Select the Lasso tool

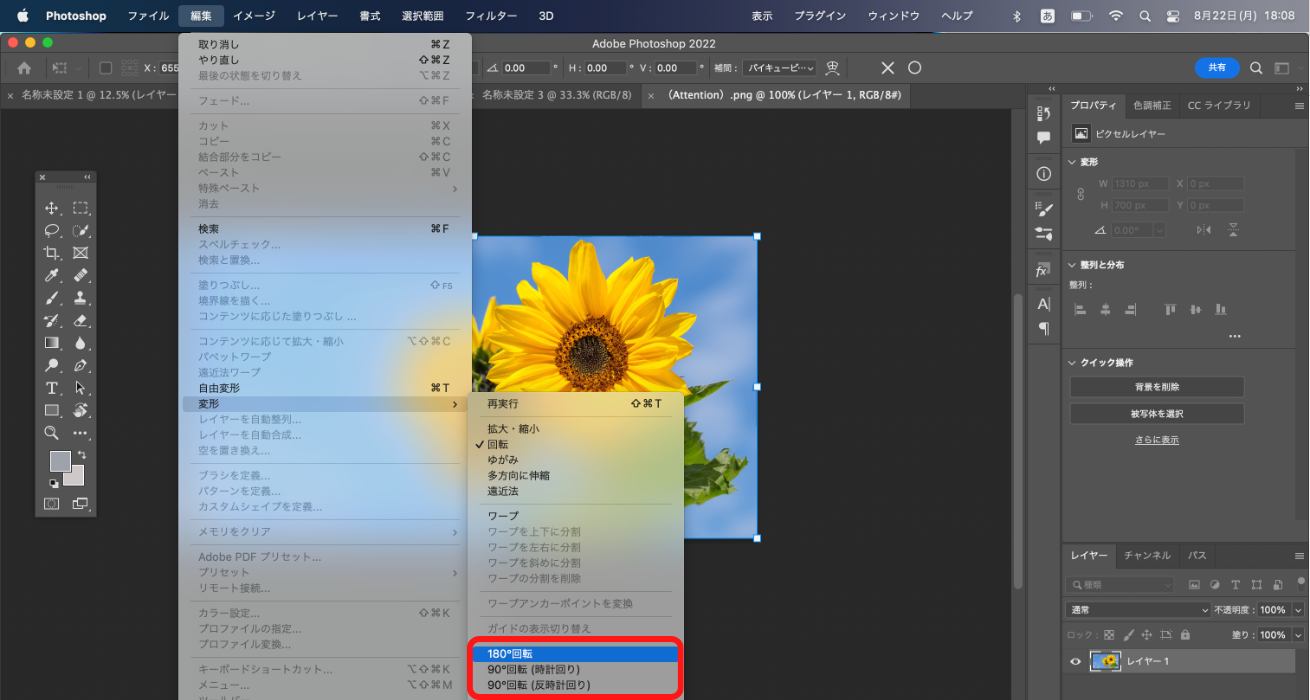(x=52, y=231)
